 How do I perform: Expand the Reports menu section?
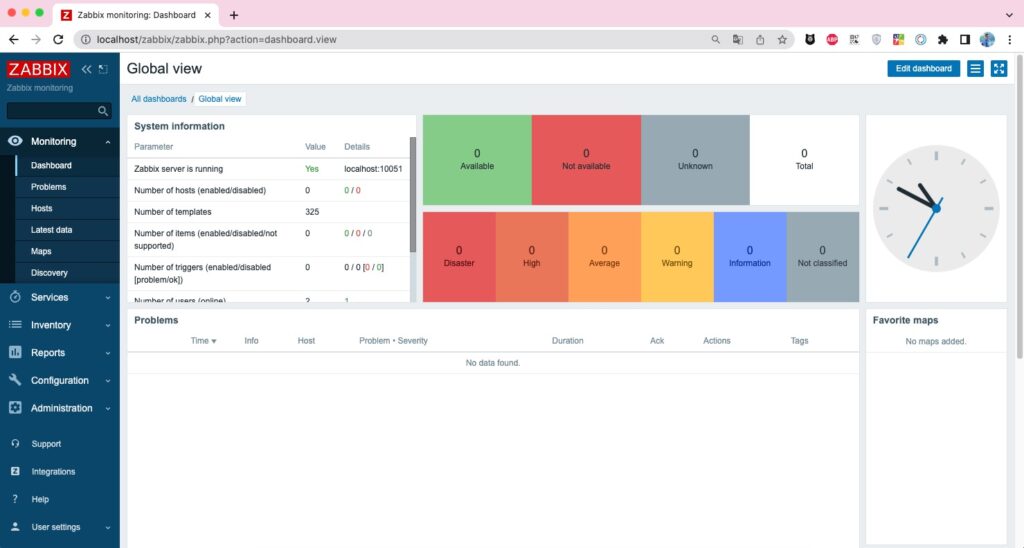[x=108, y=353]
